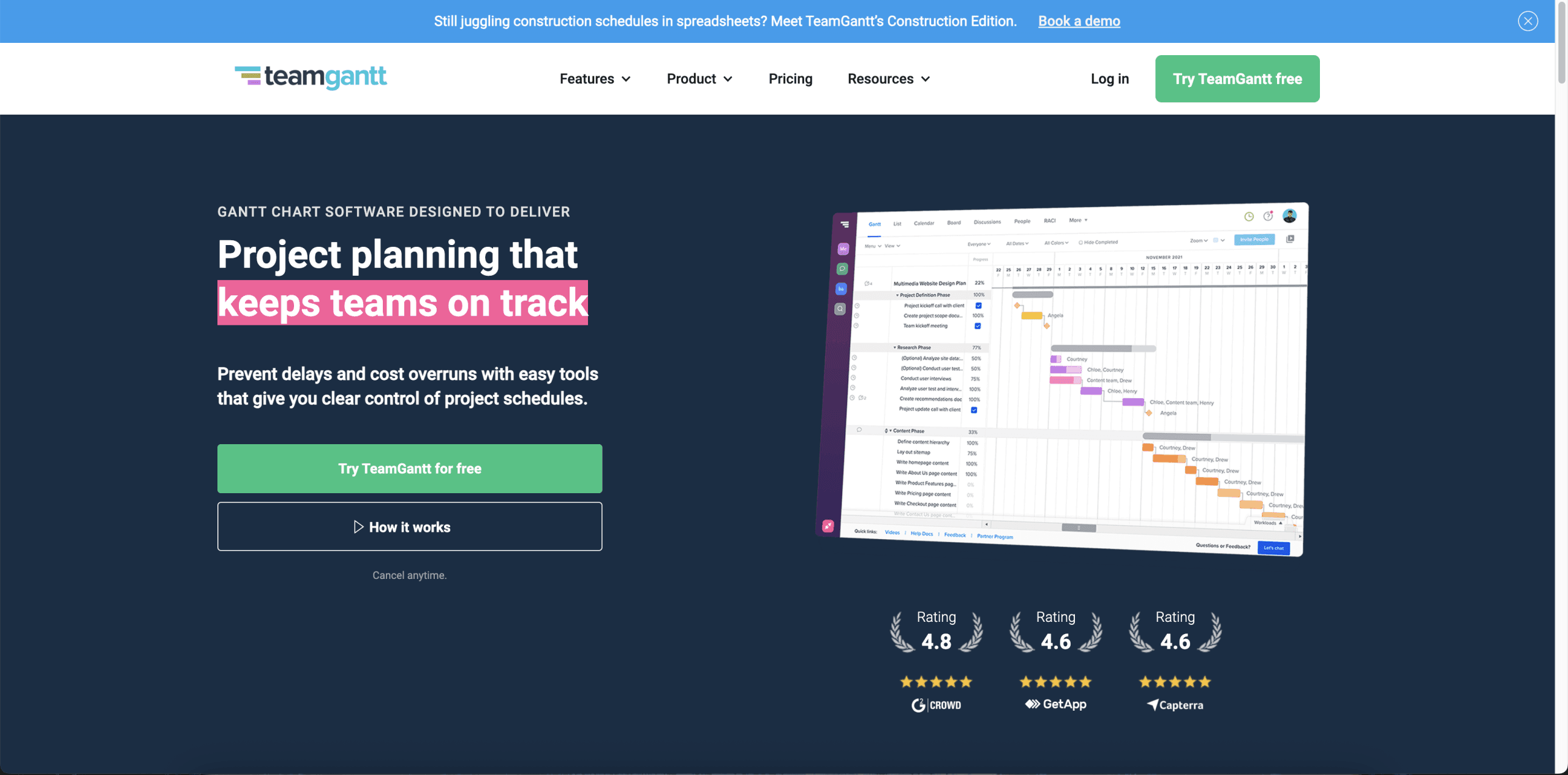
Task: Expand the Resources dropdown menu
Action: pyautogui.click(x=889, y=78)
